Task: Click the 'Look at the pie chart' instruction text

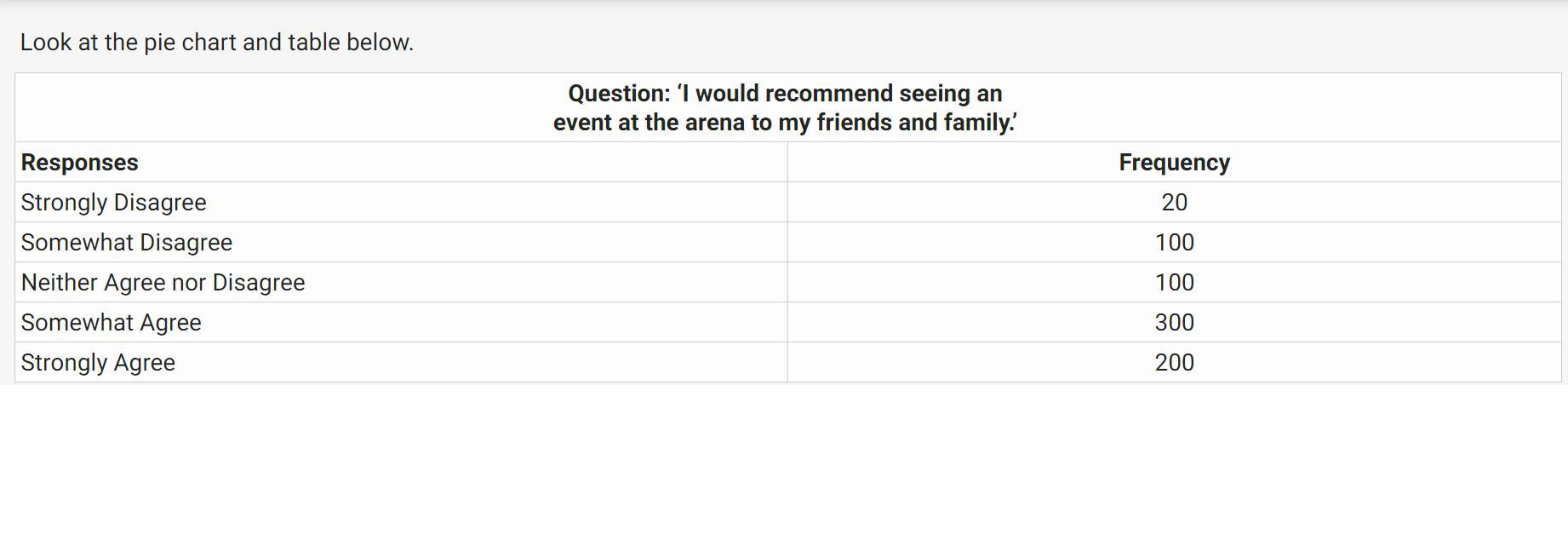Action: point(217,43)
